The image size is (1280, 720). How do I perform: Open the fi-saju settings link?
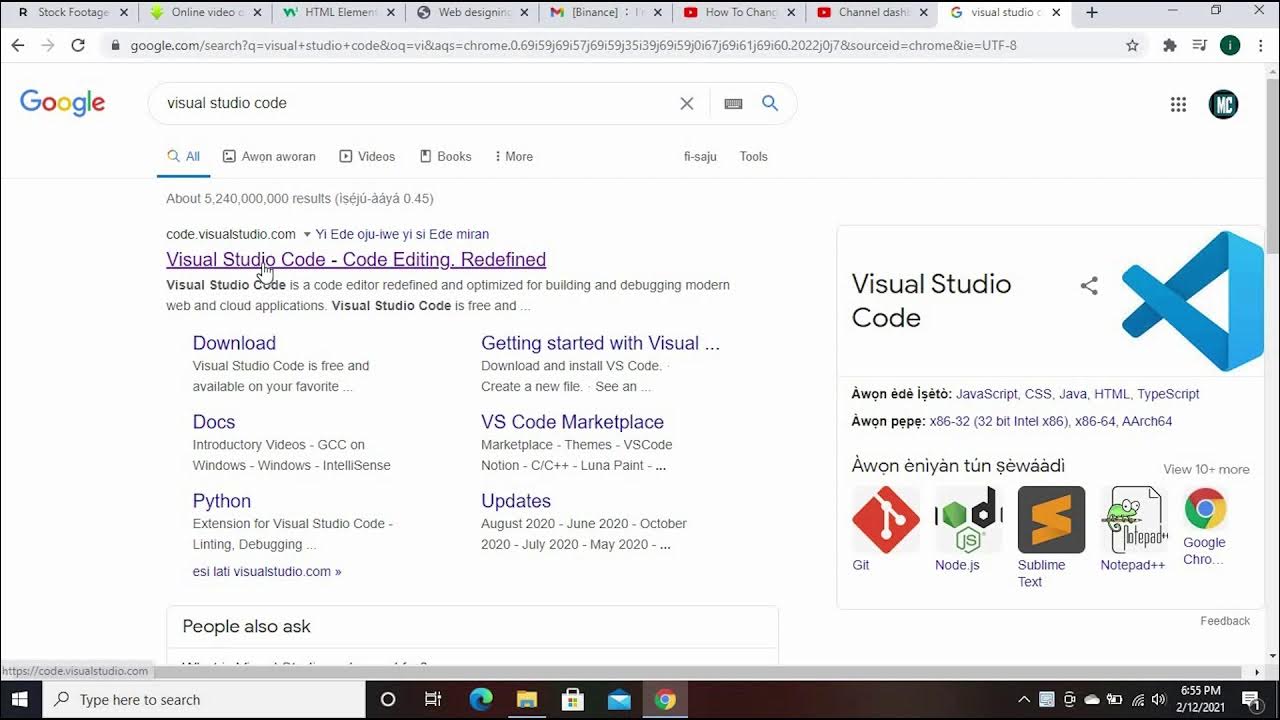pos(700,156)
